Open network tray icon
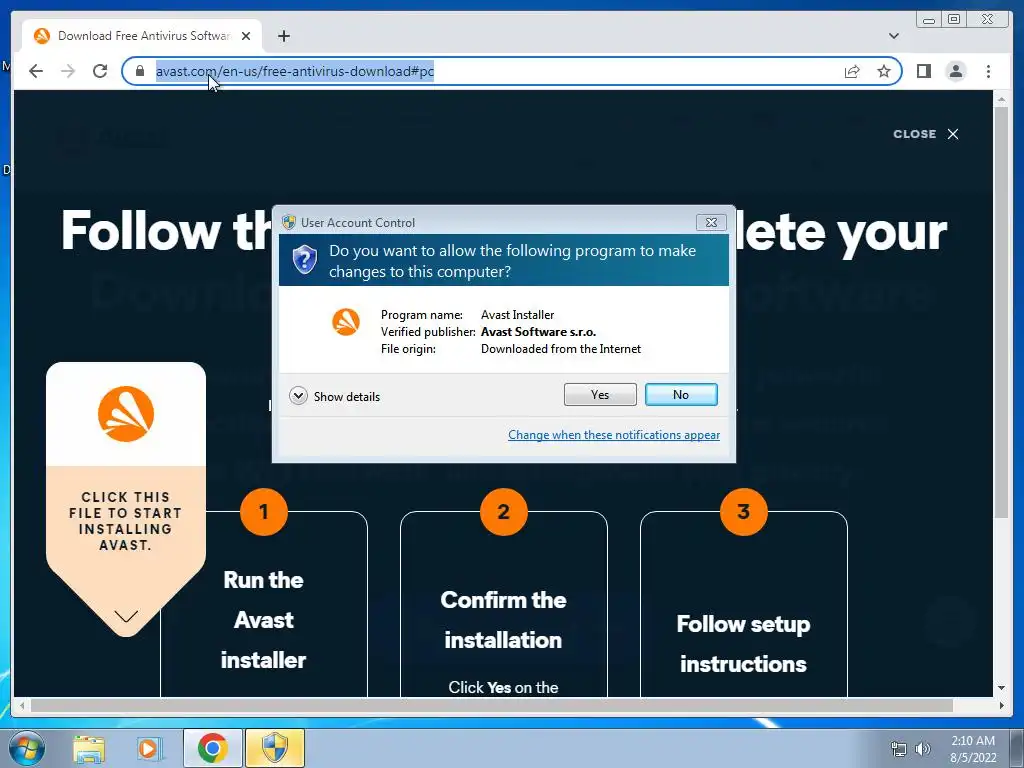 tap(899, 748)
